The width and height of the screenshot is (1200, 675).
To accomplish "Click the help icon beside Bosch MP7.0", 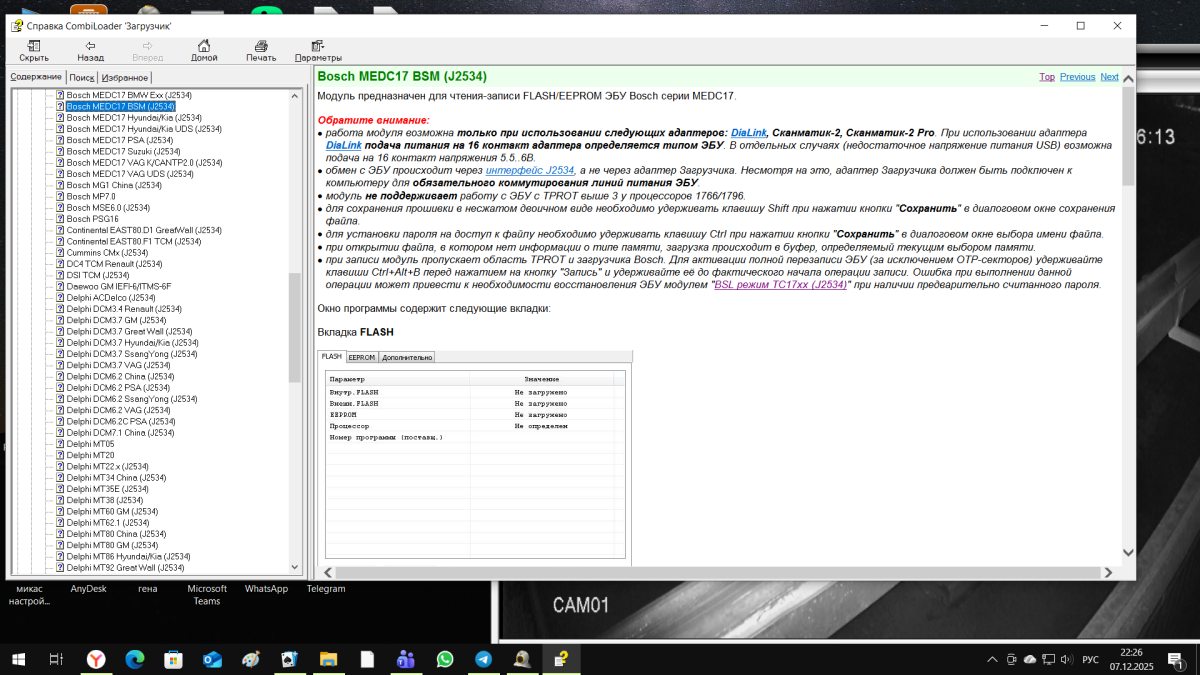I will click(60, 196).
